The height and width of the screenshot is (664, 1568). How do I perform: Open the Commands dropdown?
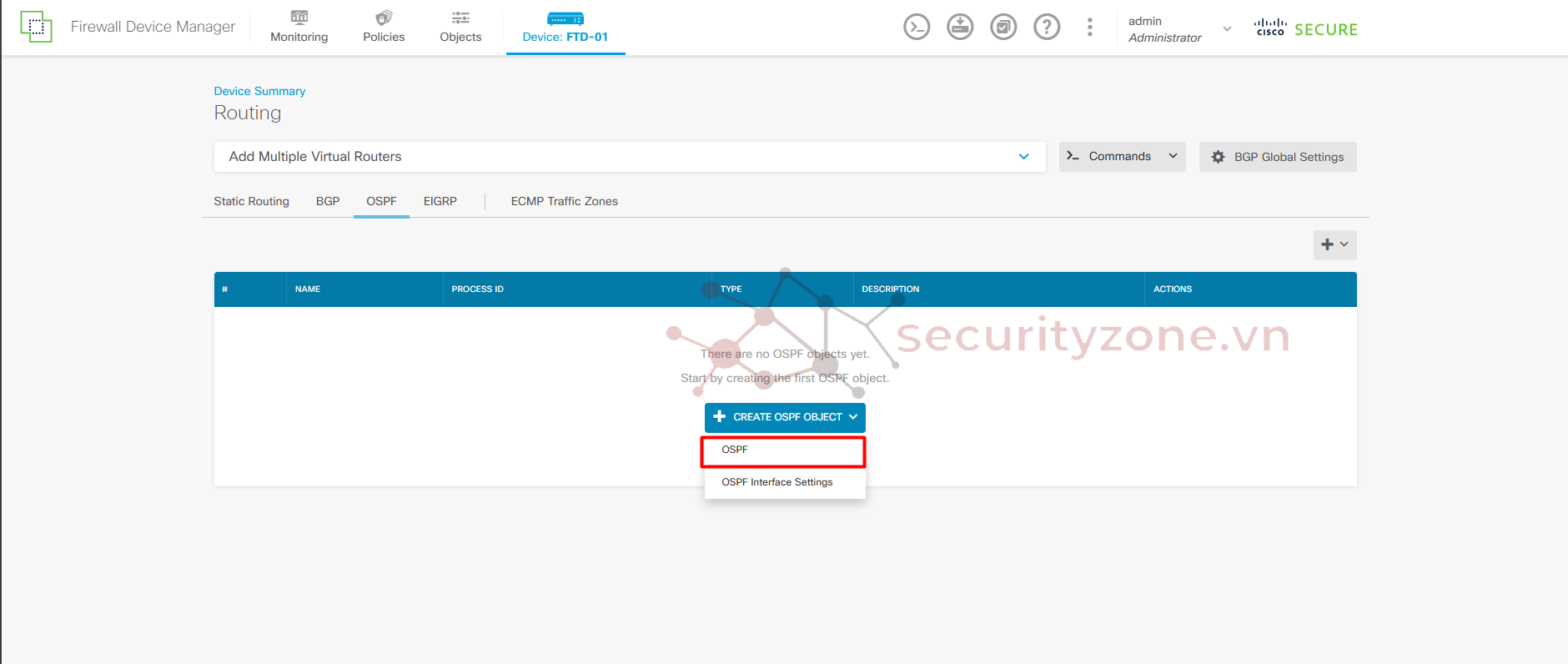[x=1122, y=157]
